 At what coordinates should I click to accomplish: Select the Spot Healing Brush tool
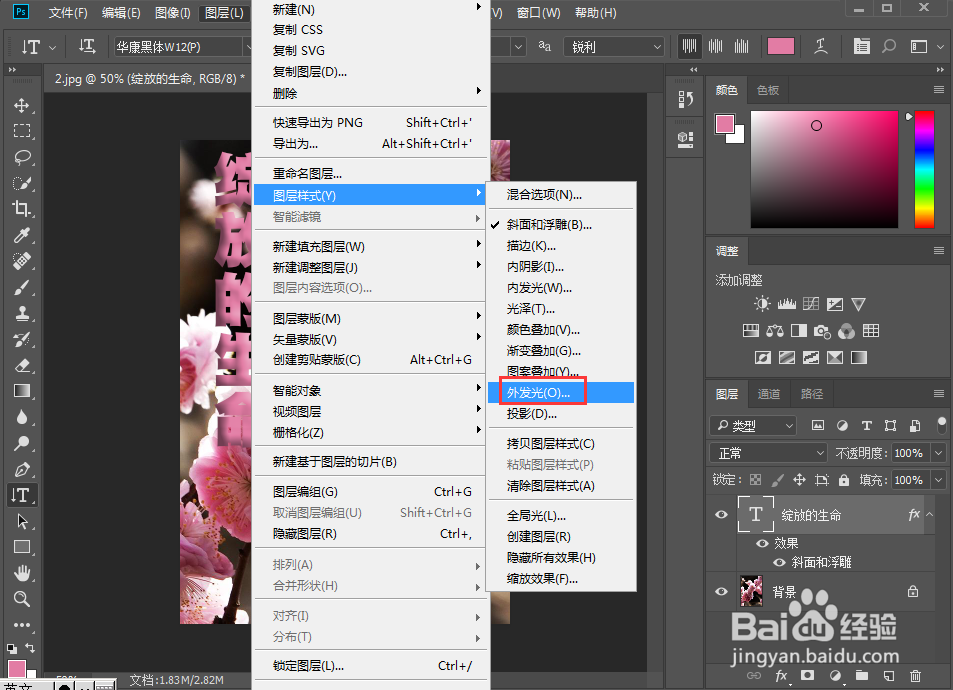22,261
